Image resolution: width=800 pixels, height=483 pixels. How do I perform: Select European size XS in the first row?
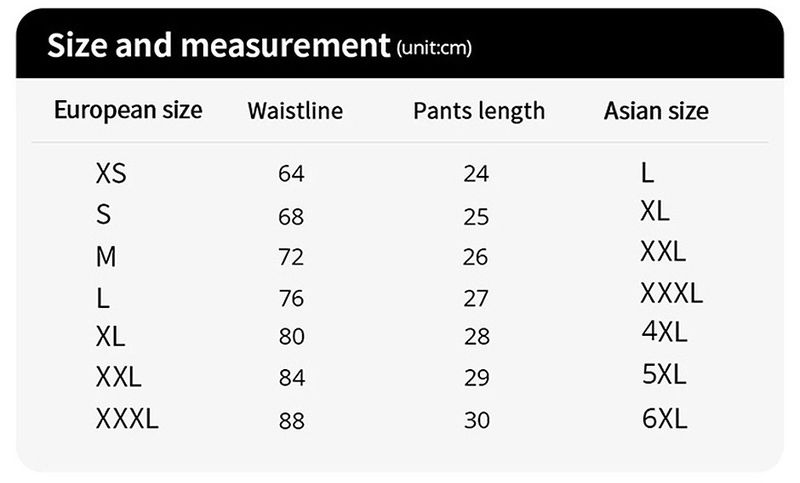(111, 174)
